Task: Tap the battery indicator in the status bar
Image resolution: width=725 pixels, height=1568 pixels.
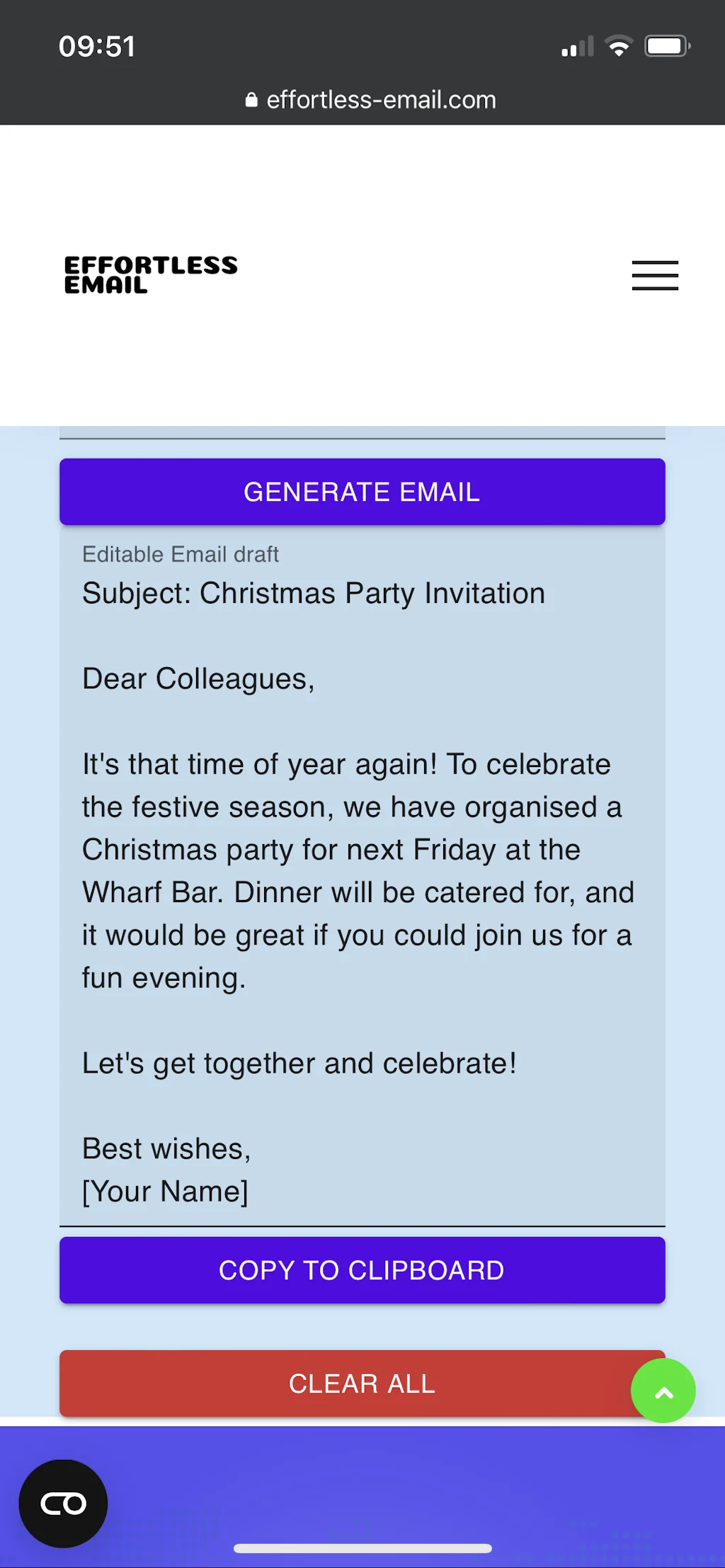Action: [664, 45]
